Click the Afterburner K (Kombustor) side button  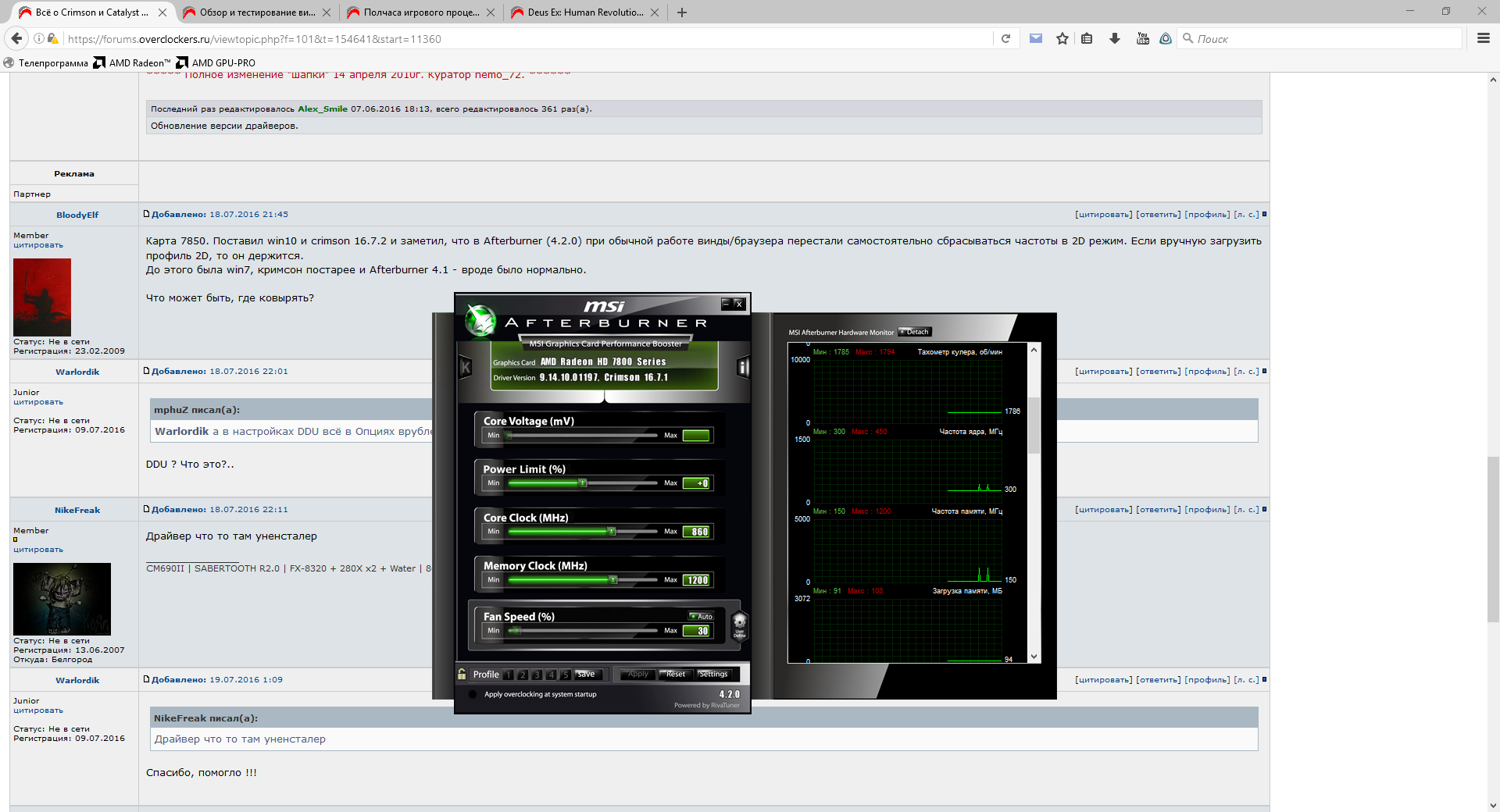click(466, 367)
